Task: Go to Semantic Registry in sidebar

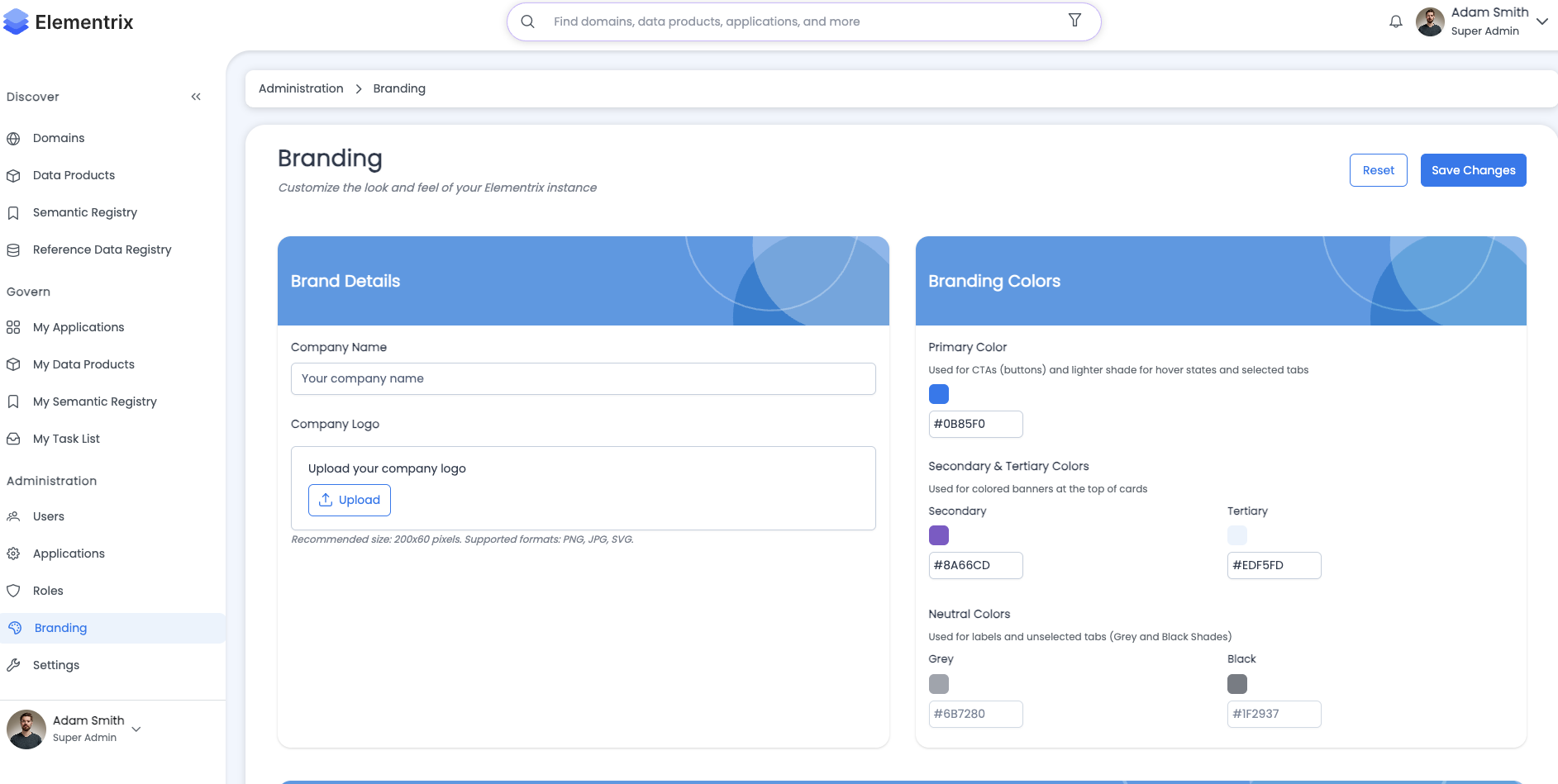Action: pyautogui.click(x=84, y=213)
